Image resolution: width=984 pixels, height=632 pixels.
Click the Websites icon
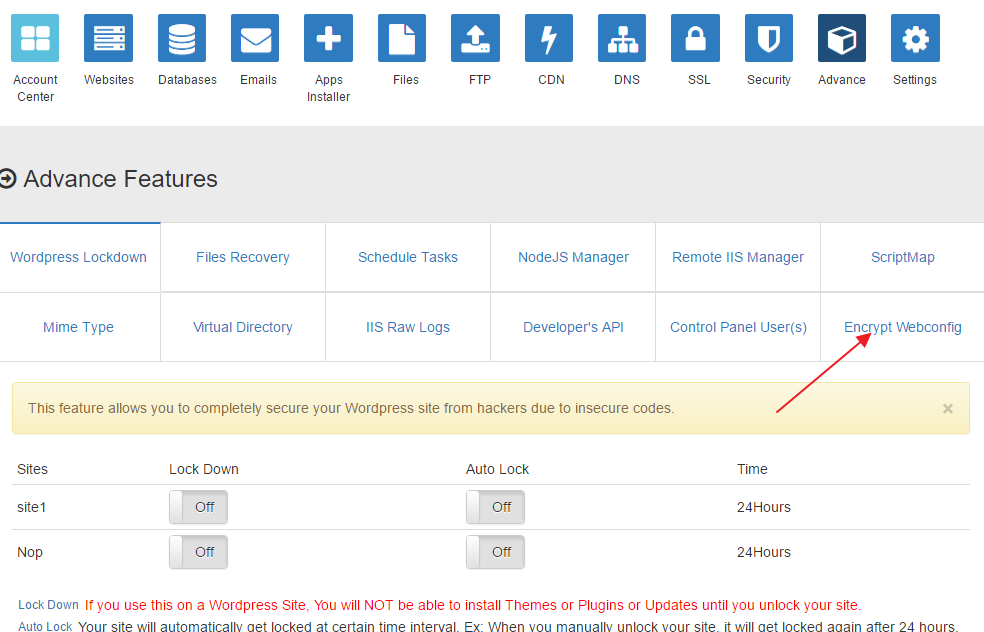[108, 38]
